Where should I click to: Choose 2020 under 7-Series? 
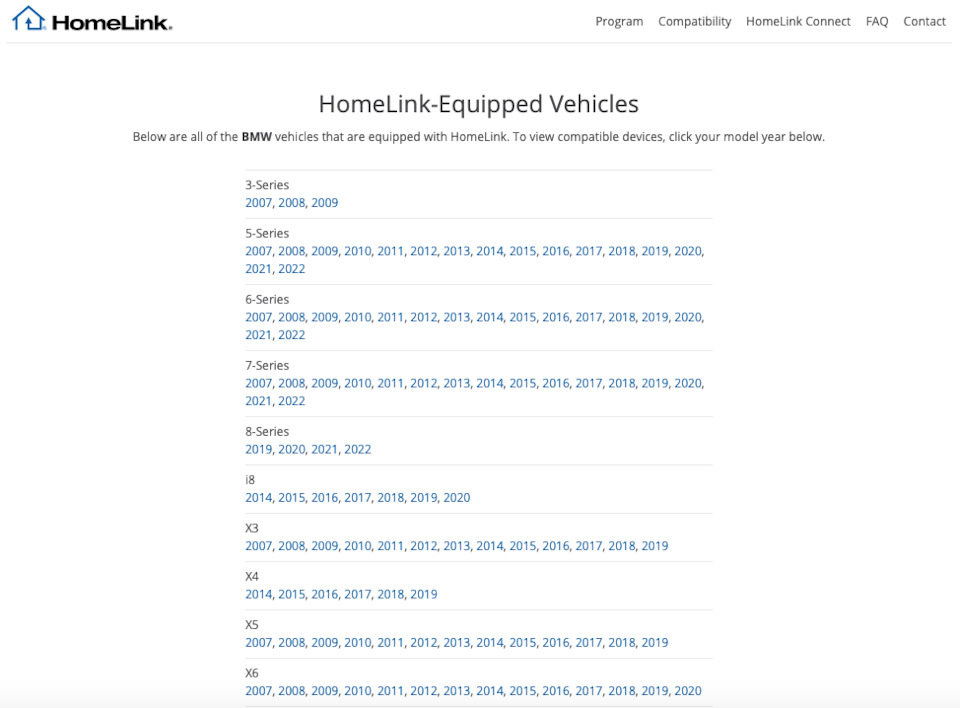(x=687, y=383)
